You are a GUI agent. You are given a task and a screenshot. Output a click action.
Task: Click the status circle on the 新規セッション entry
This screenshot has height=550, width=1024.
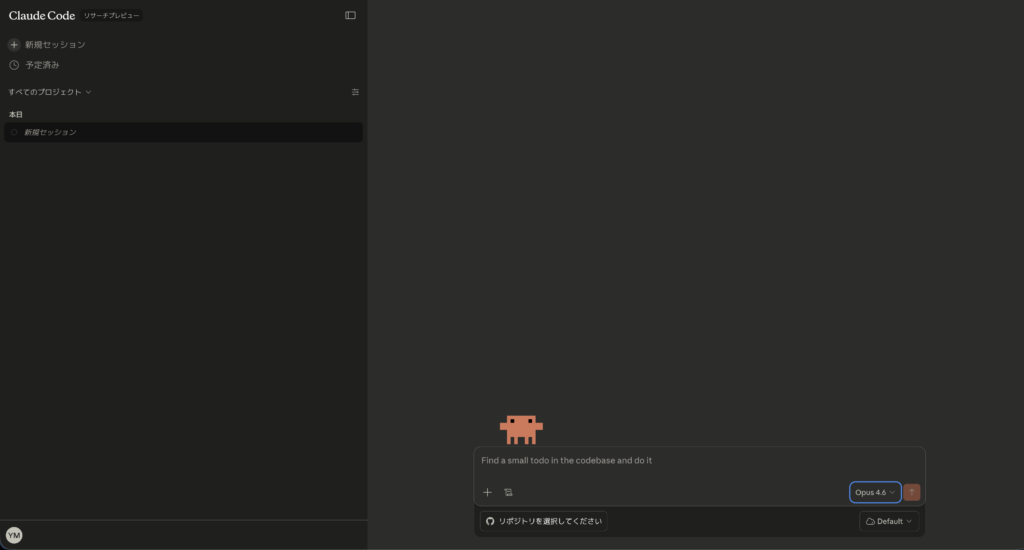14,132
